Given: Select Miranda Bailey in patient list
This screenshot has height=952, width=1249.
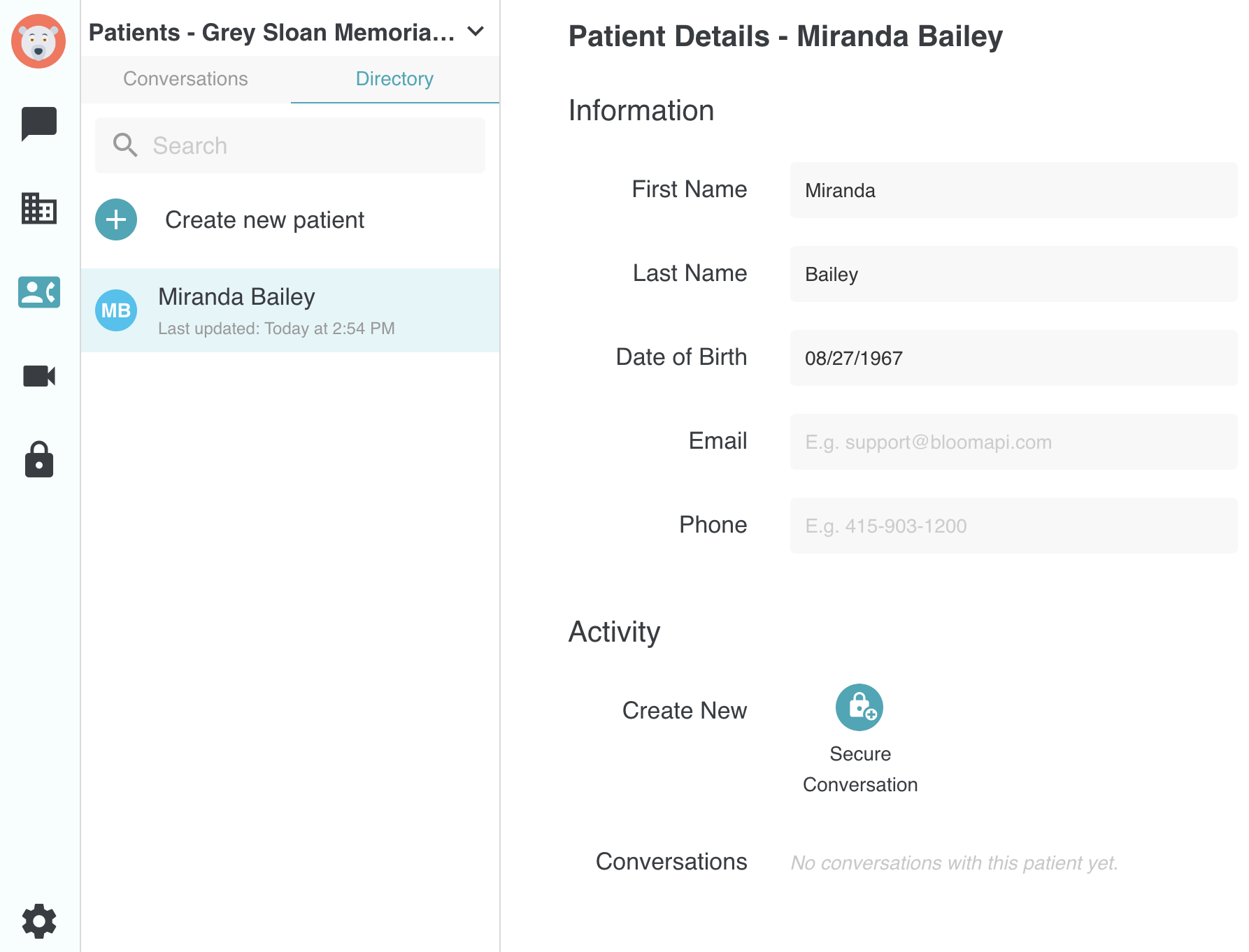Looking at the screenshot, I should [290, 310].
